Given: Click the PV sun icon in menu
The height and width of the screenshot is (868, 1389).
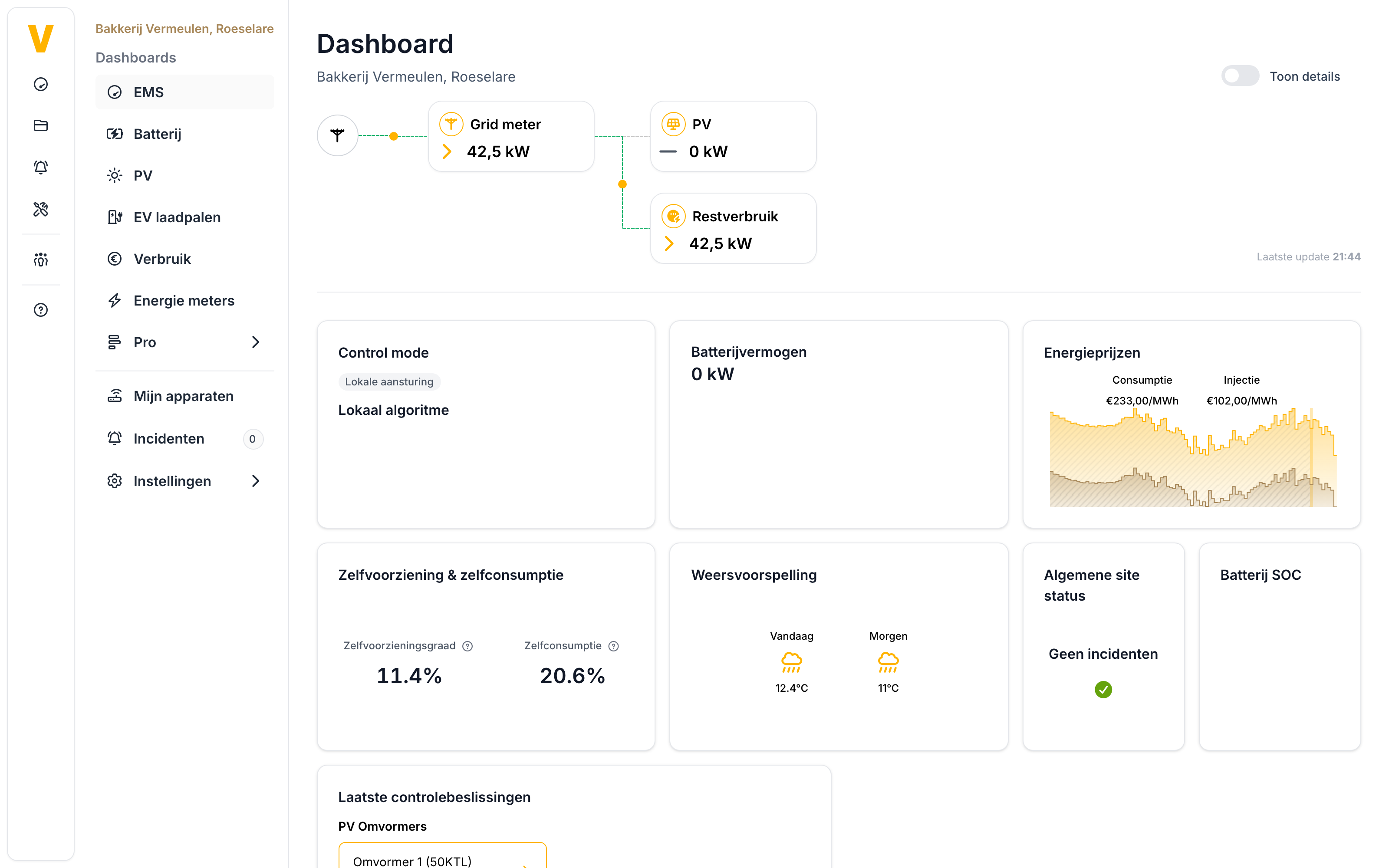Looking at the screenshot, I should pyautogui.click(x=115, y=176).
